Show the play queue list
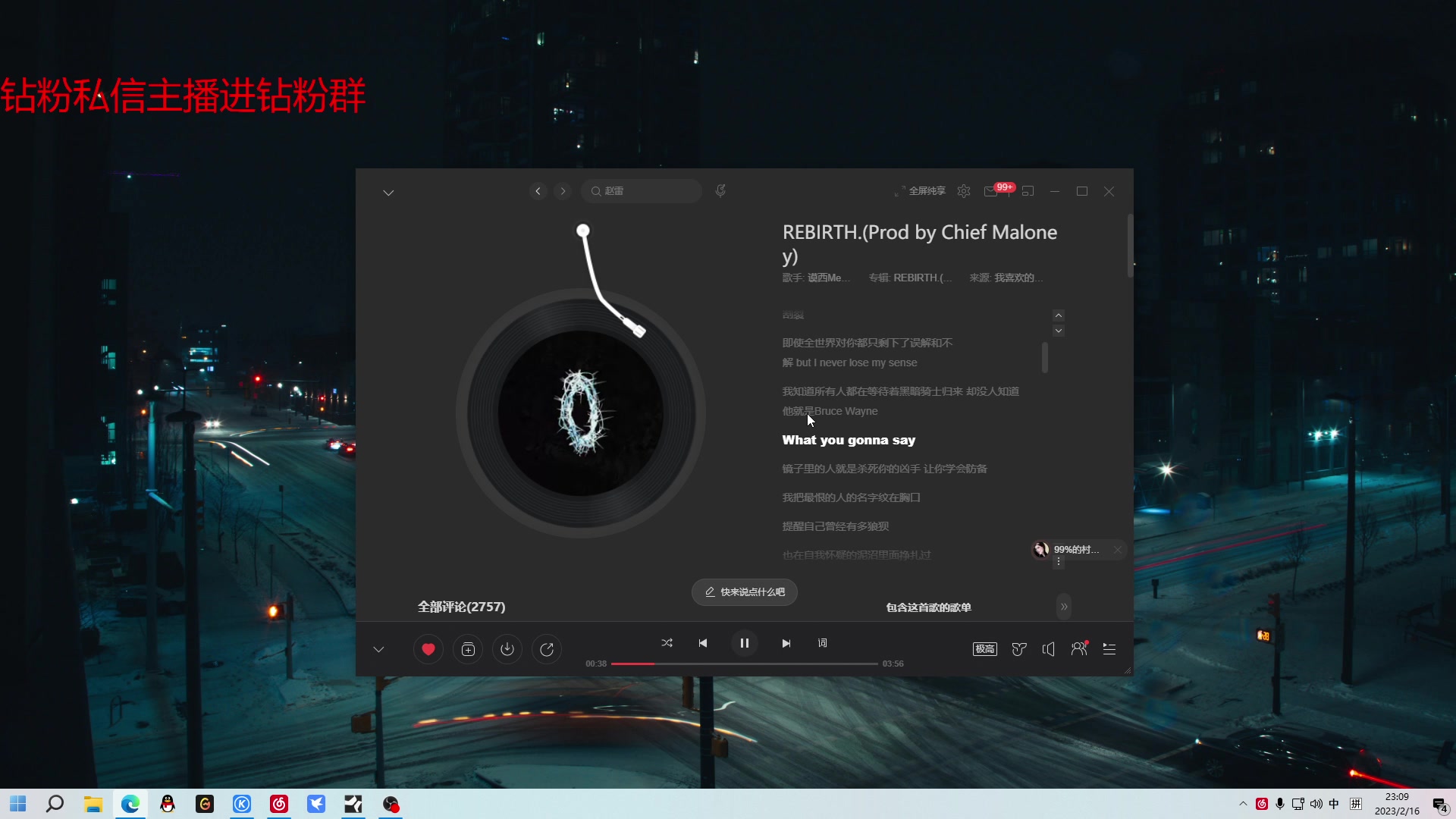 [1109, 649]
